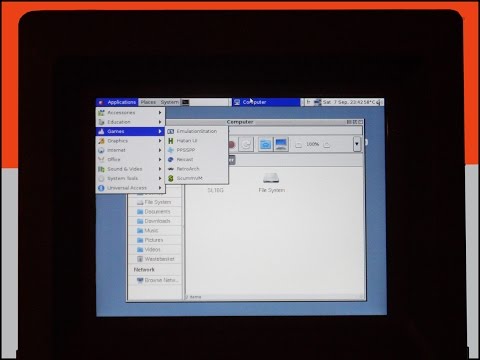The width and height of the screenshot is (480, 360).
Task: Click the red Stop button in the file manager toolbar
Action: pyautogui.click(x=232, y=145)
